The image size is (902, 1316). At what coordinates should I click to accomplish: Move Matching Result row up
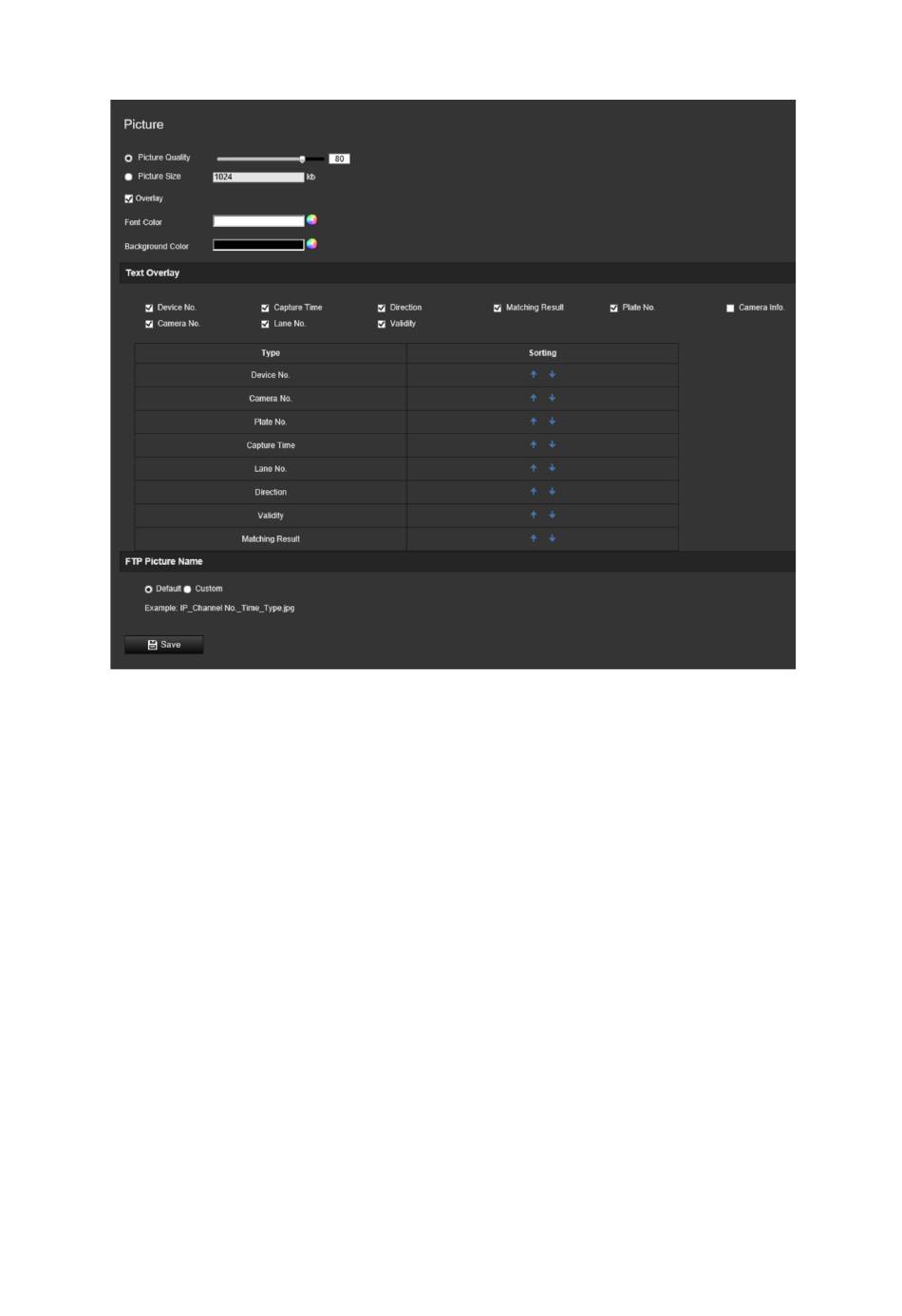pyautogui.click(x=534, y=538)
